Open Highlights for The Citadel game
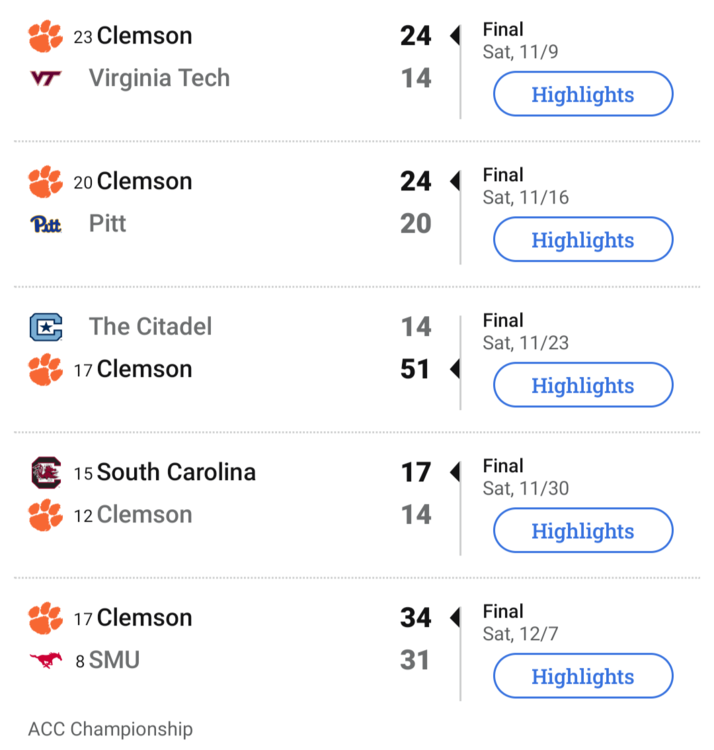 583,386
